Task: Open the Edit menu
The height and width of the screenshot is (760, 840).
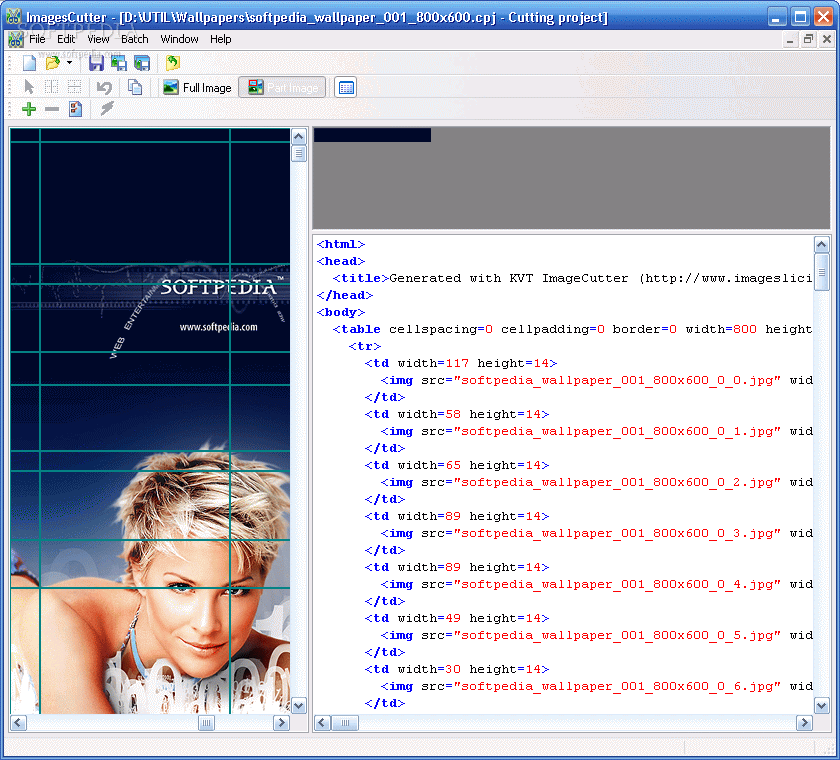Action: point(66,39)
